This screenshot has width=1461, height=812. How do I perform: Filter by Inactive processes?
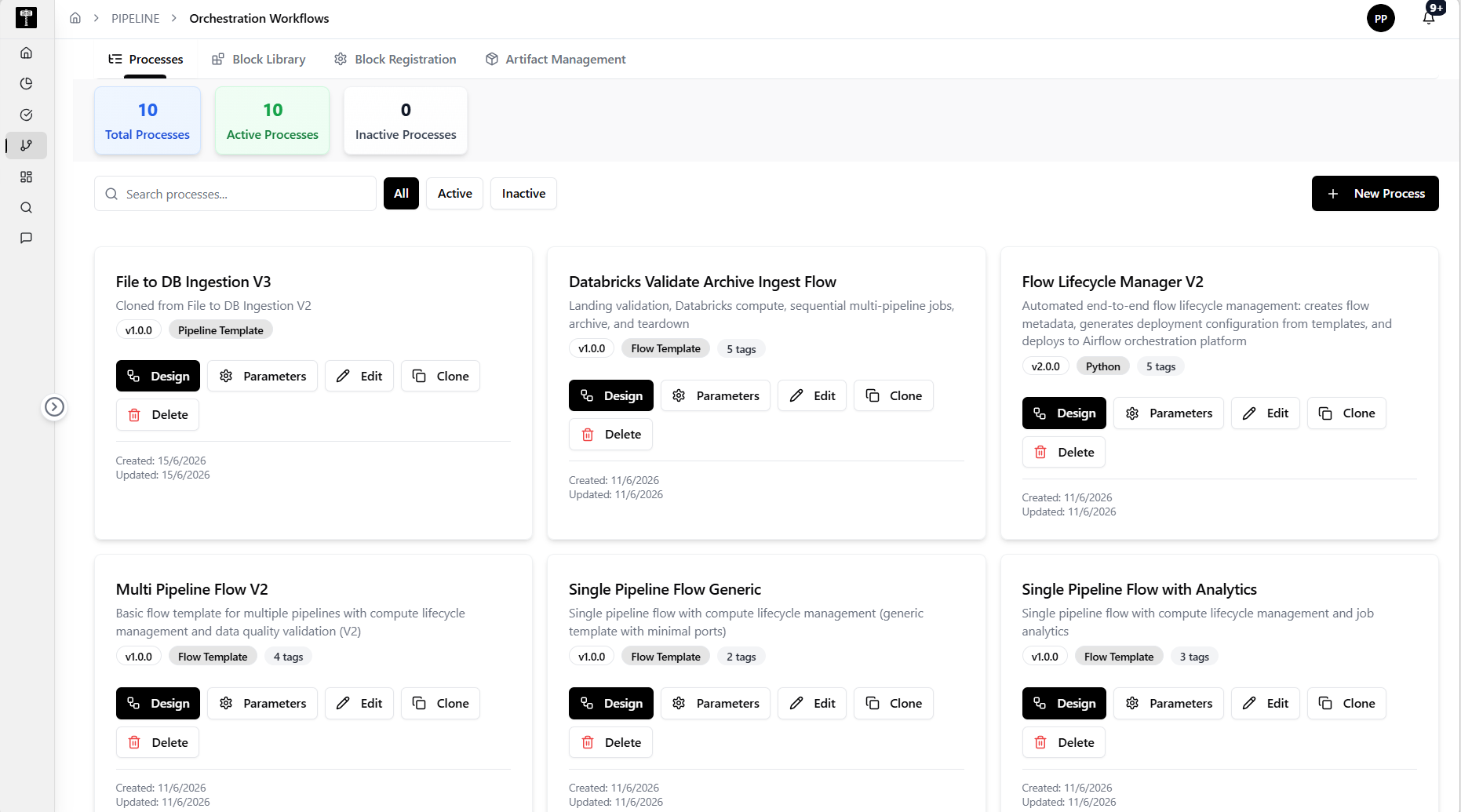pos(523,194)
